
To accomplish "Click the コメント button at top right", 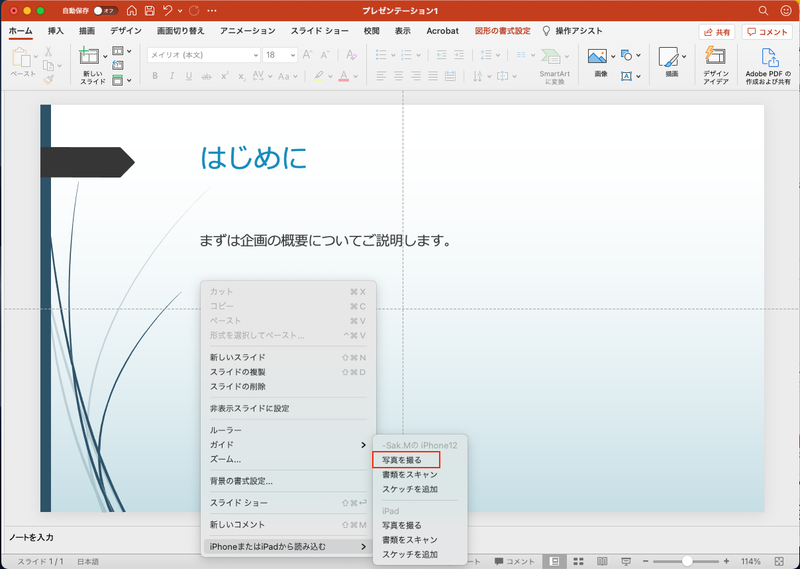I will 767,32.
